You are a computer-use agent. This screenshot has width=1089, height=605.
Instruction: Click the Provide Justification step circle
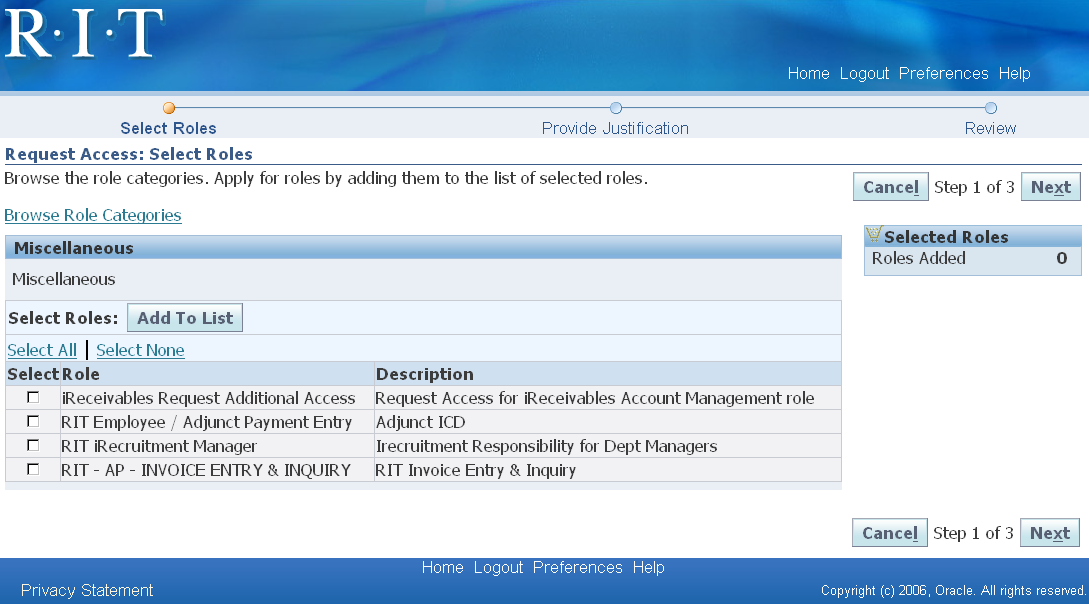point(616,108)
